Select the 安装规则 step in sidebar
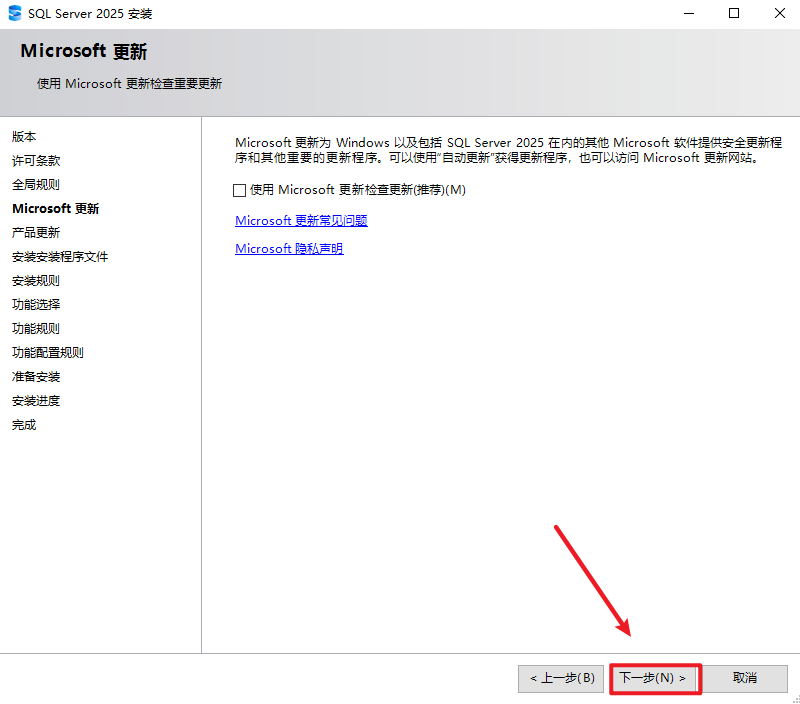 [x=36, y=281]
